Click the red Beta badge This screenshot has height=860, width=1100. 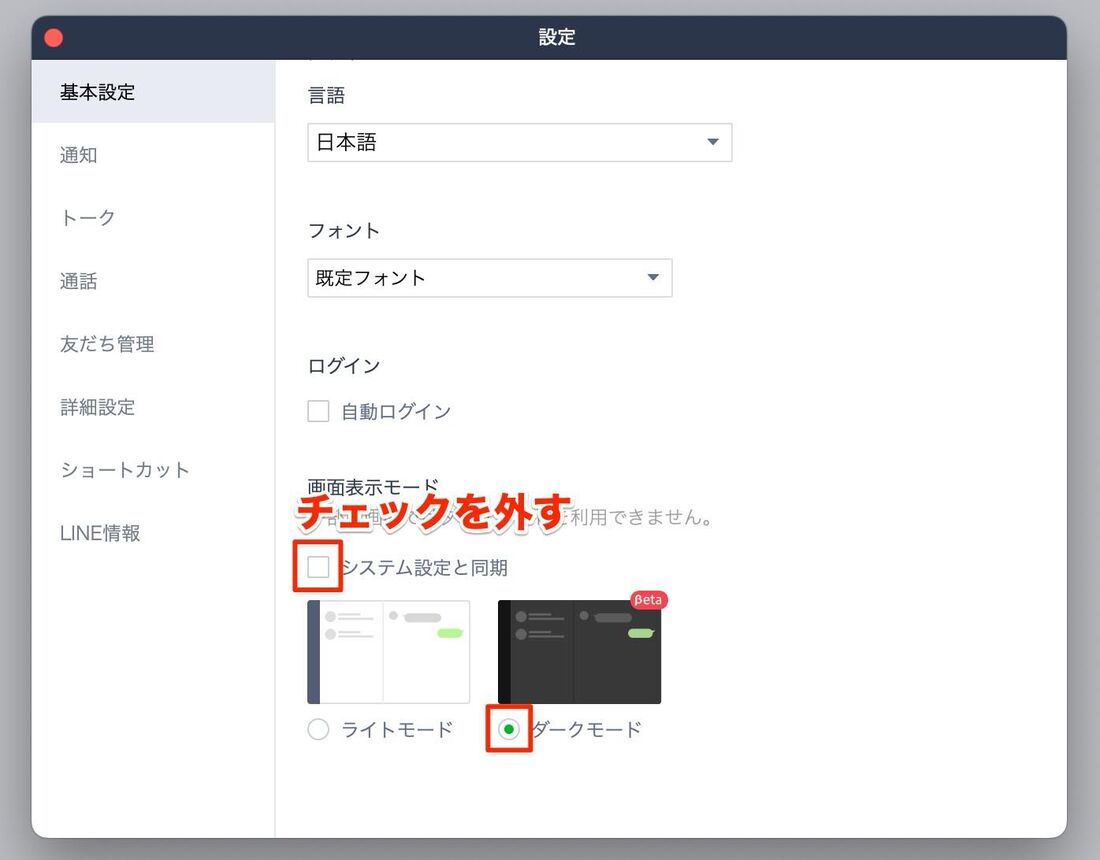(649, 600)
